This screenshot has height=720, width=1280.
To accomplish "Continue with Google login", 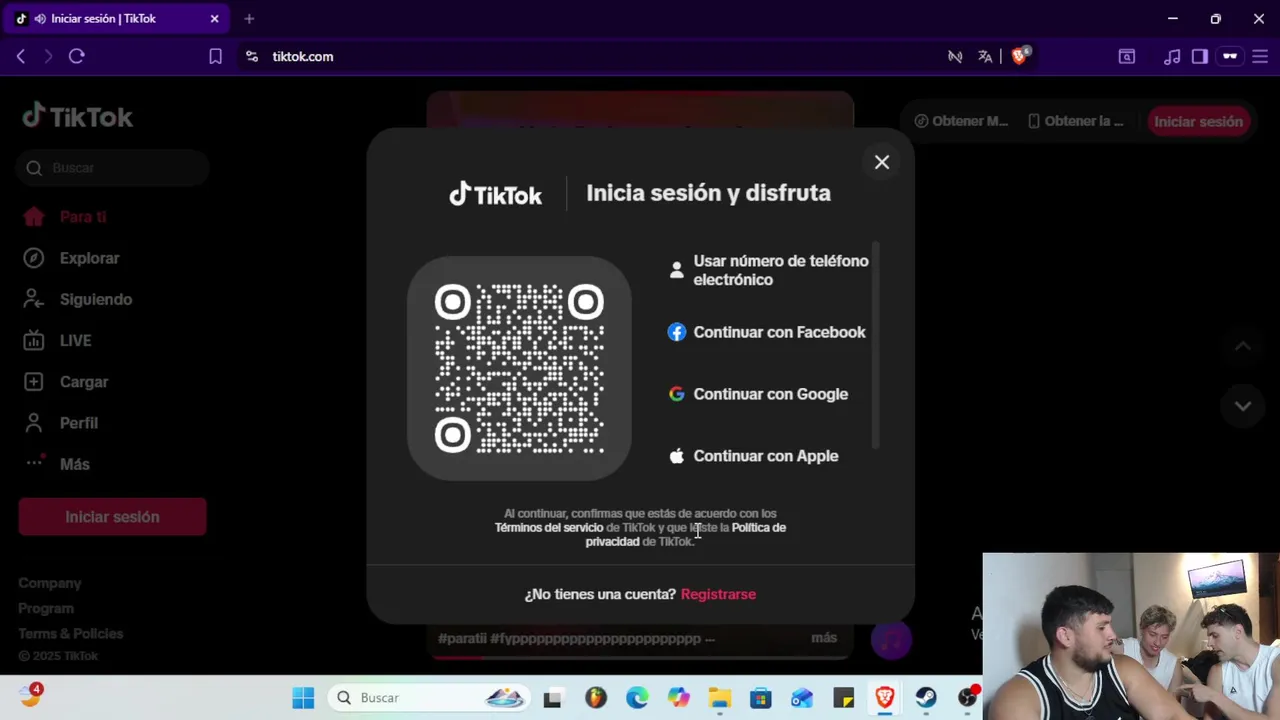I will pyautogui.click(x=758, y=394).
